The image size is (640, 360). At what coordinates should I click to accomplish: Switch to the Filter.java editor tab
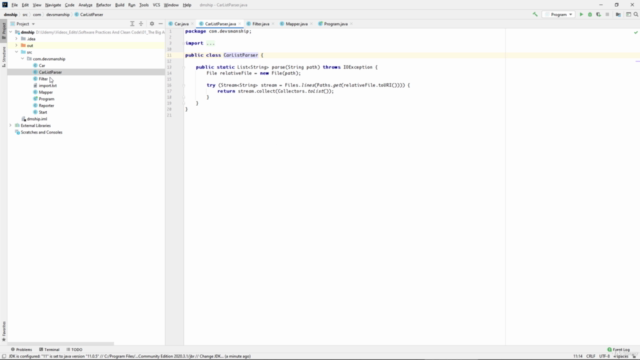(261, 24)
